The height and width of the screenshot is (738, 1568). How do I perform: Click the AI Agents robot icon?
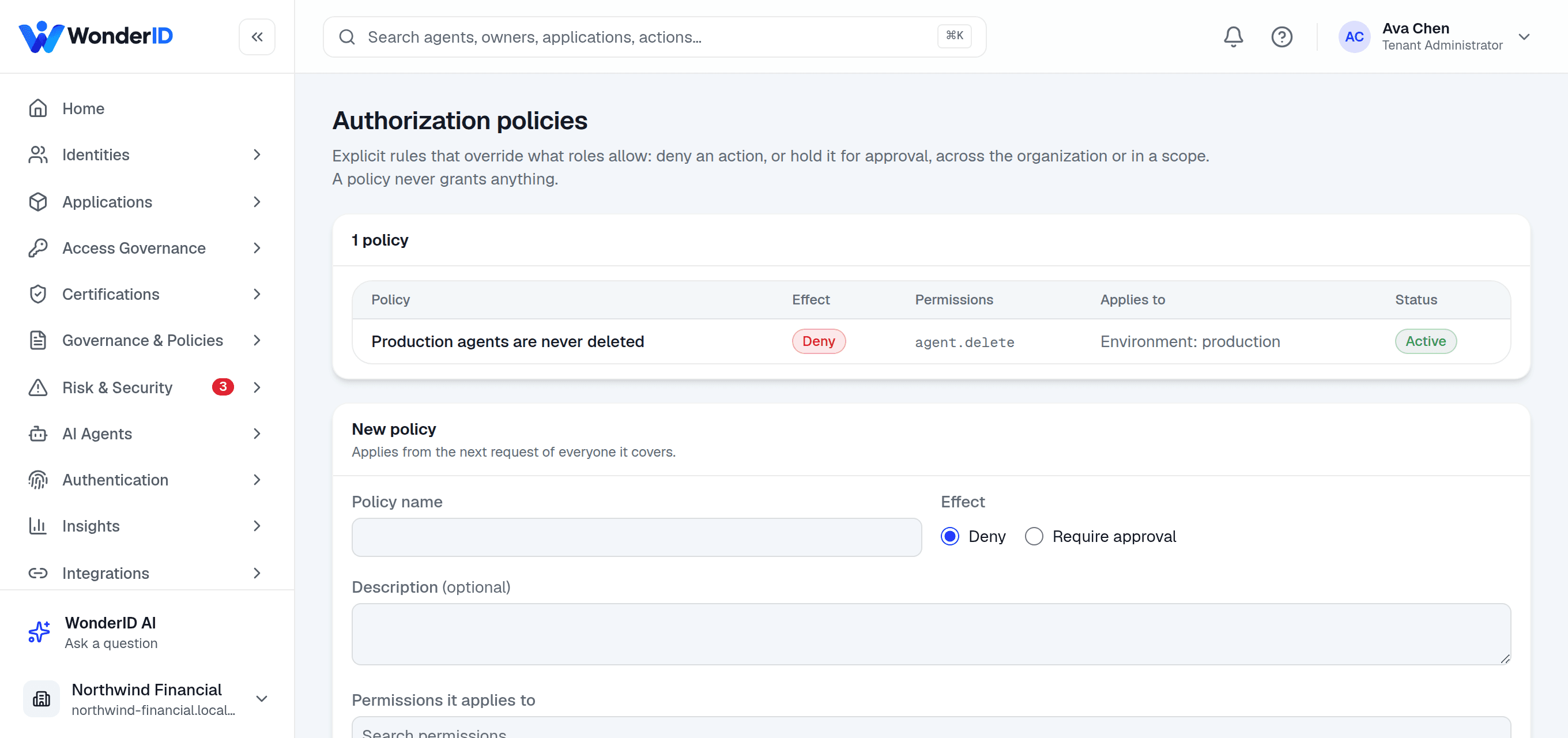coord(37,434)
